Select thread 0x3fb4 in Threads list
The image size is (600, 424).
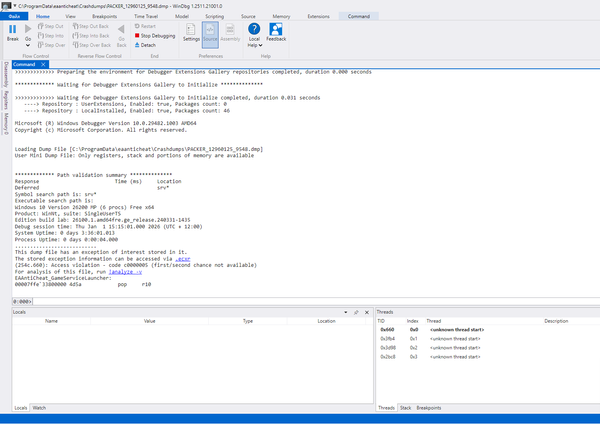point(387,339)
